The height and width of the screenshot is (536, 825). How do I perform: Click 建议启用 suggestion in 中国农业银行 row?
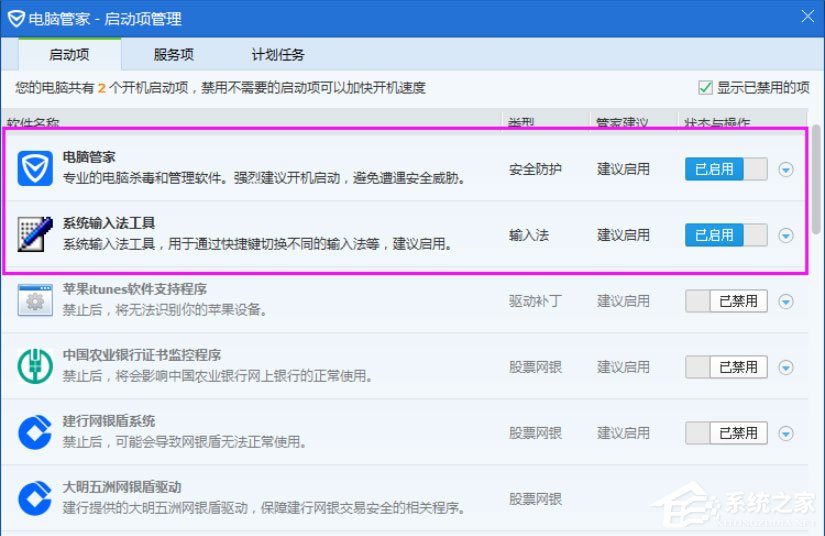click(x=623, y=367)
